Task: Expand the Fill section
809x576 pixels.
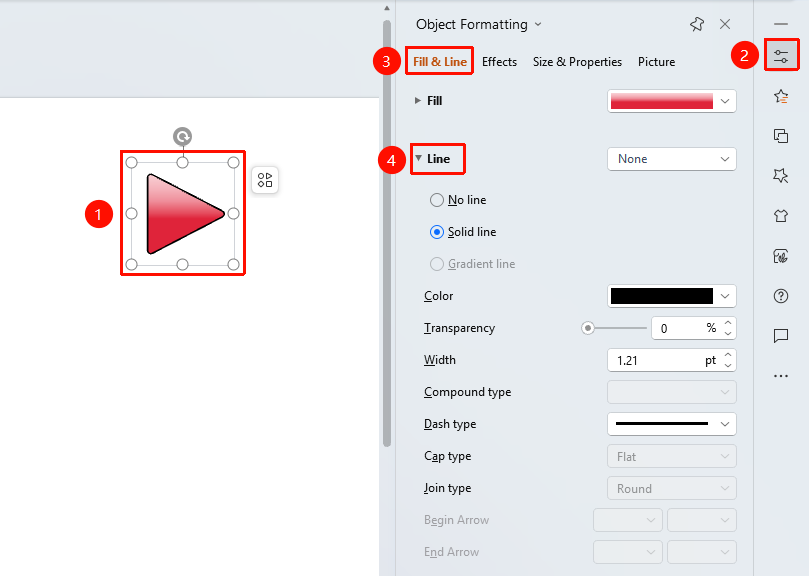Action: pyautogui.click(x=418, y=101)
